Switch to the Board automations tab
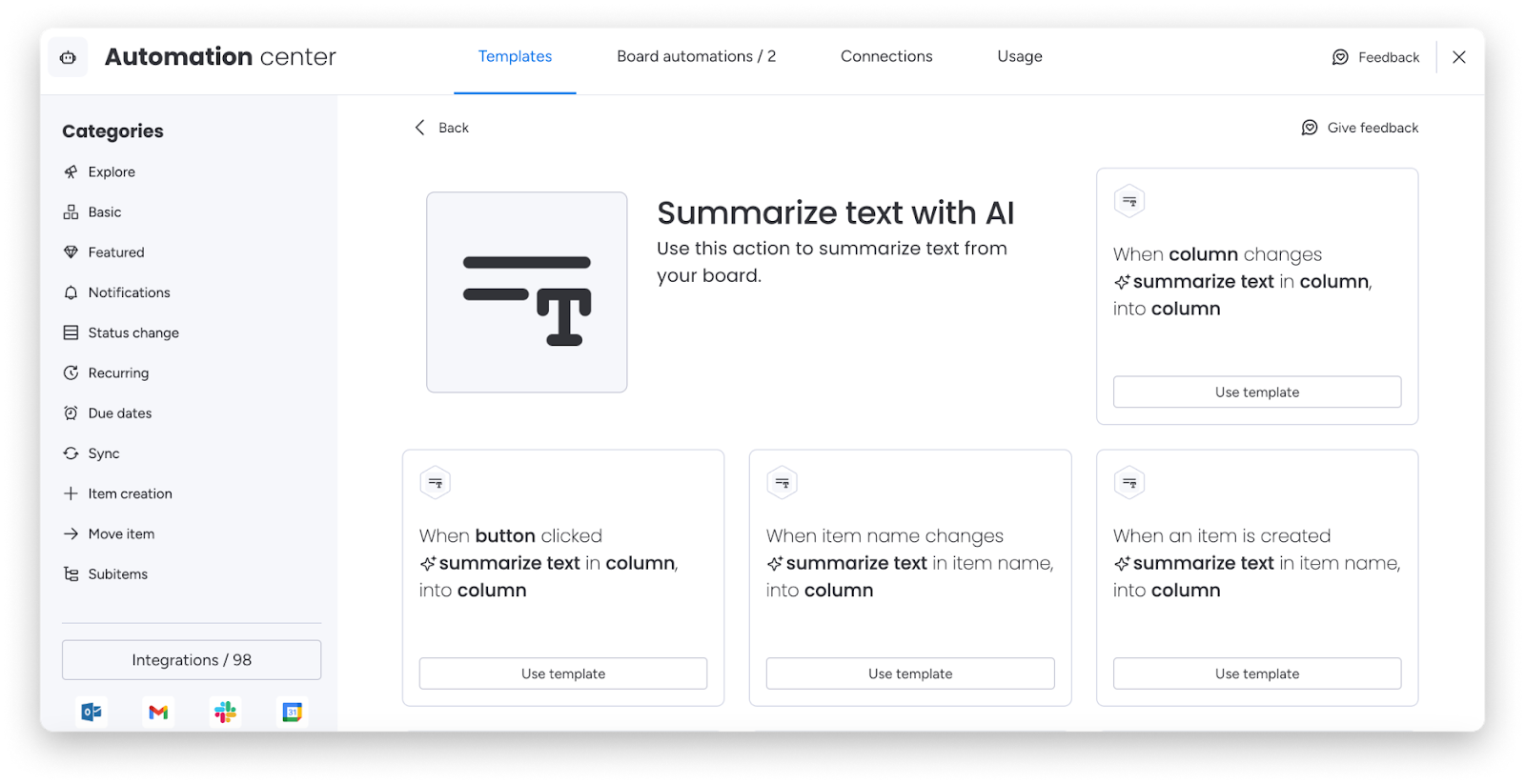The height and width of the screenshot is (784, 1525). point(697,56)
